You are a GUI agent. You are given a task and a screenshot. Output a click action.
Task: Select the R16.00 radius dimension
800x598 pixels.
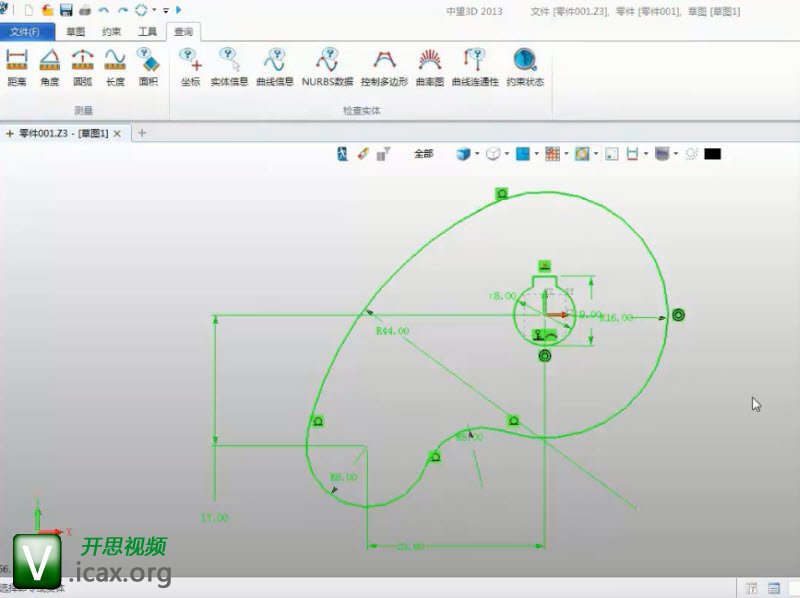pos(616,317)
